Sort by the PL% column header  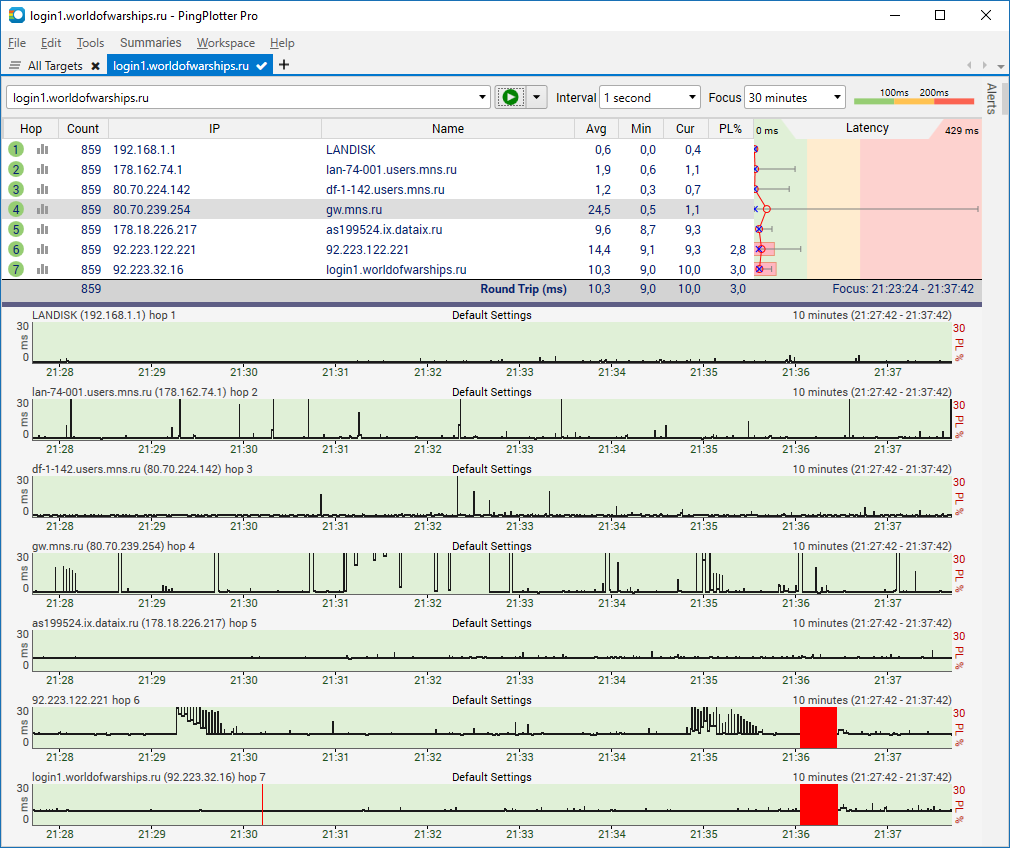click(x=730, y=129)
